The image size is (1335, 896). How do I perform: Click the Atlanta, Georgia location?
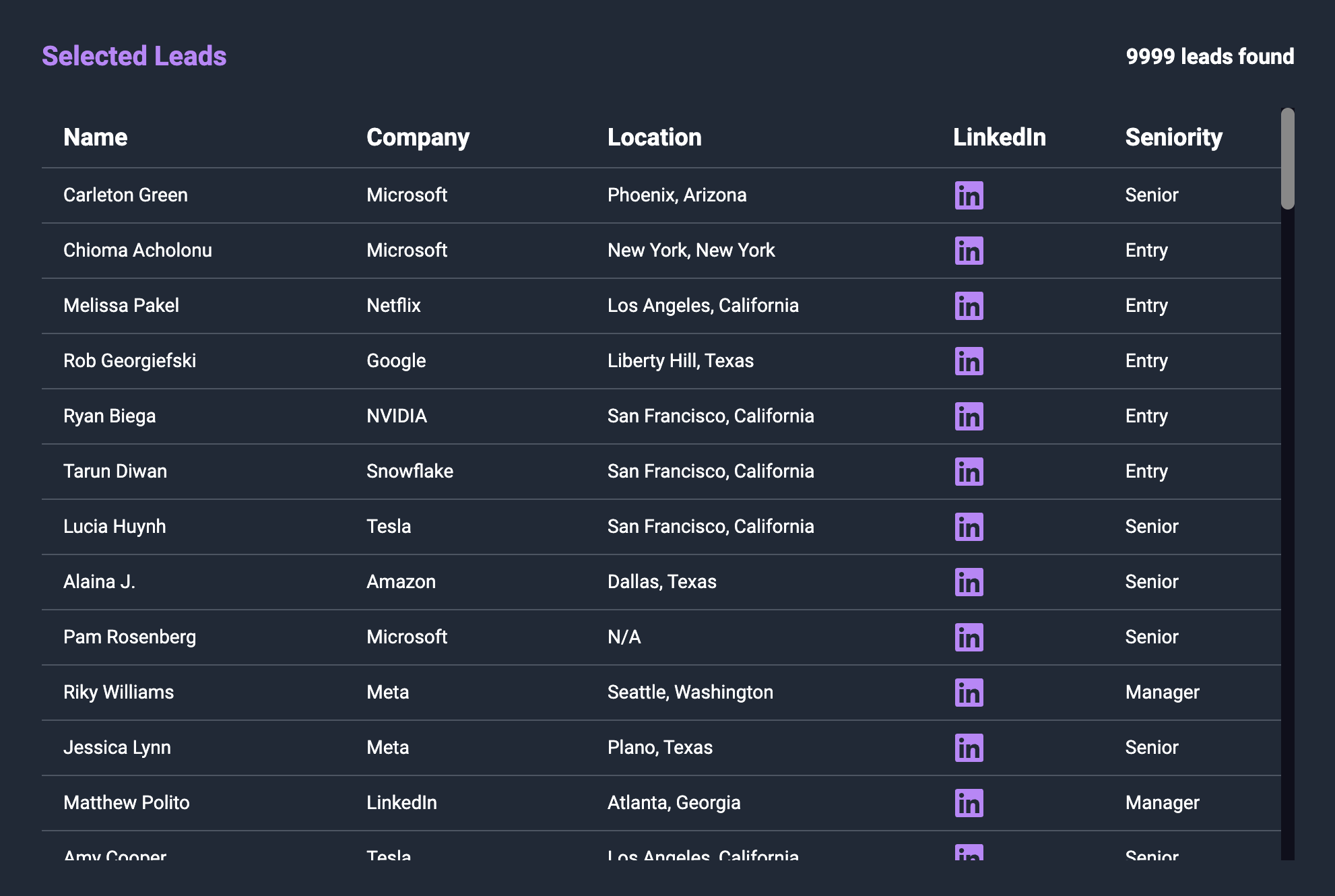[674, 803]
